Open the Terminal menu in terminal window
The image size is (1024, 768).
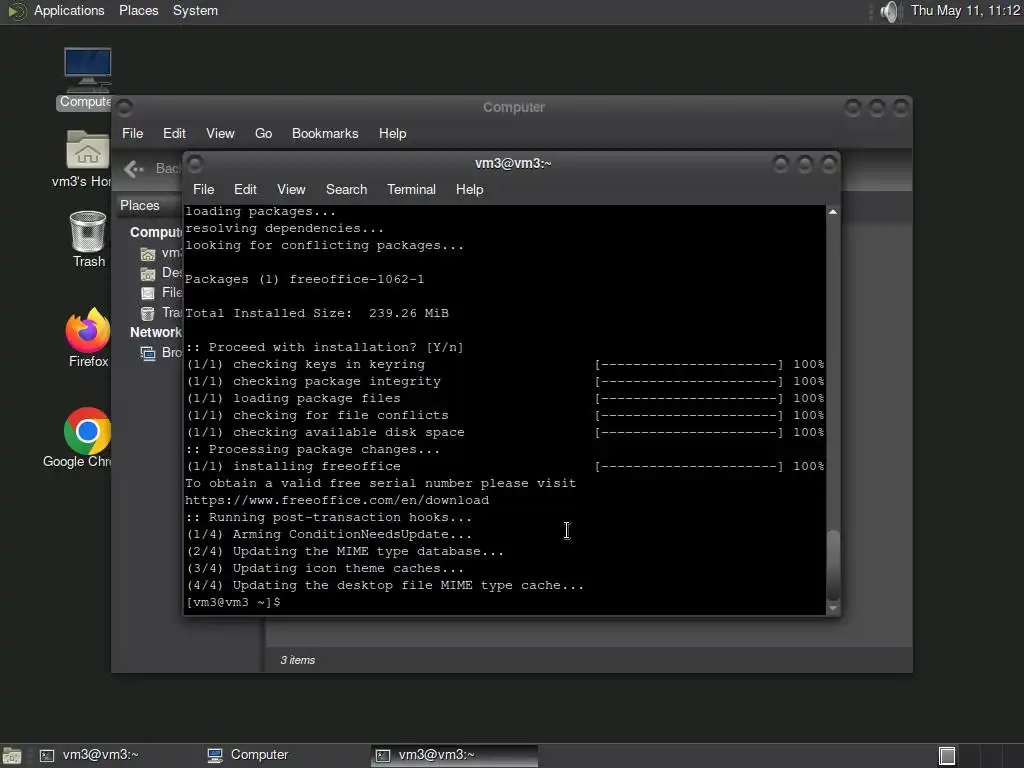click(411, 189)
